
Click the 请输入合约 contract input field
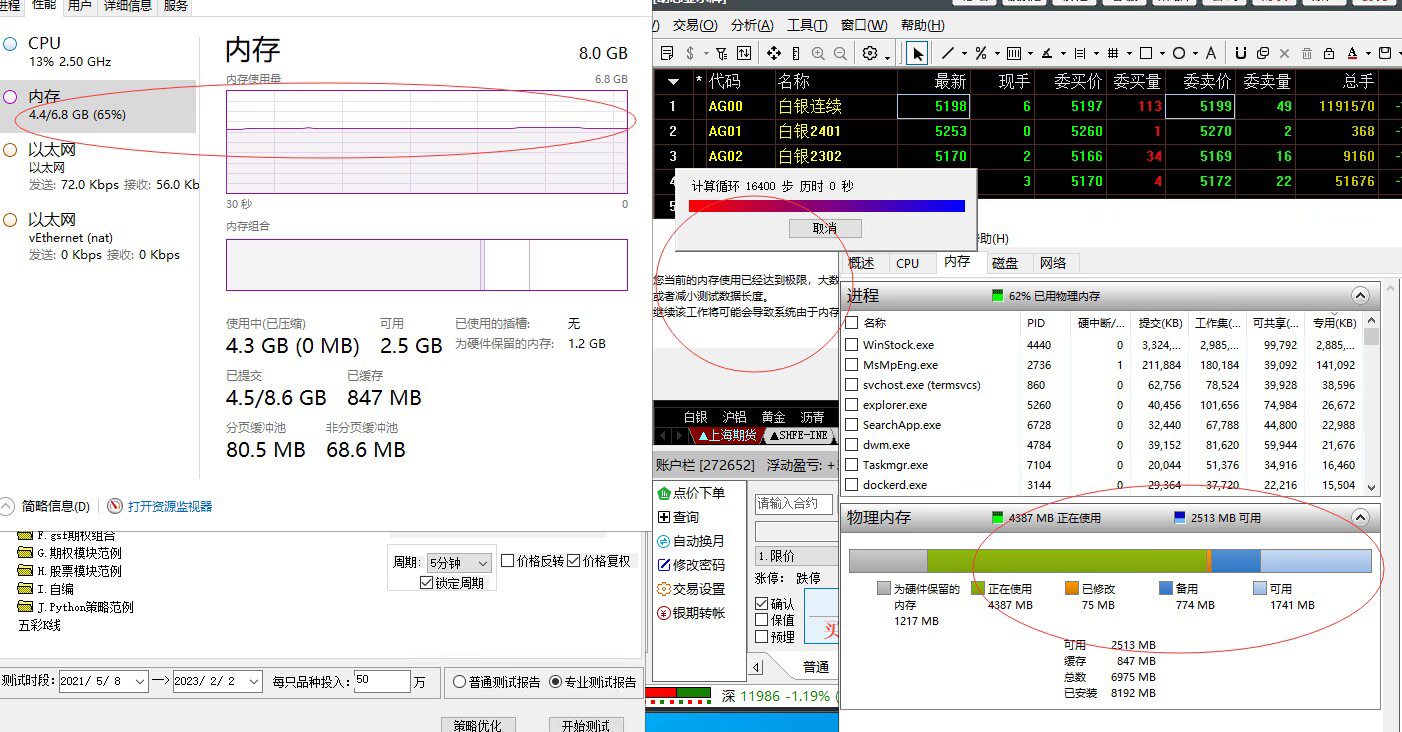pos(794,503)
